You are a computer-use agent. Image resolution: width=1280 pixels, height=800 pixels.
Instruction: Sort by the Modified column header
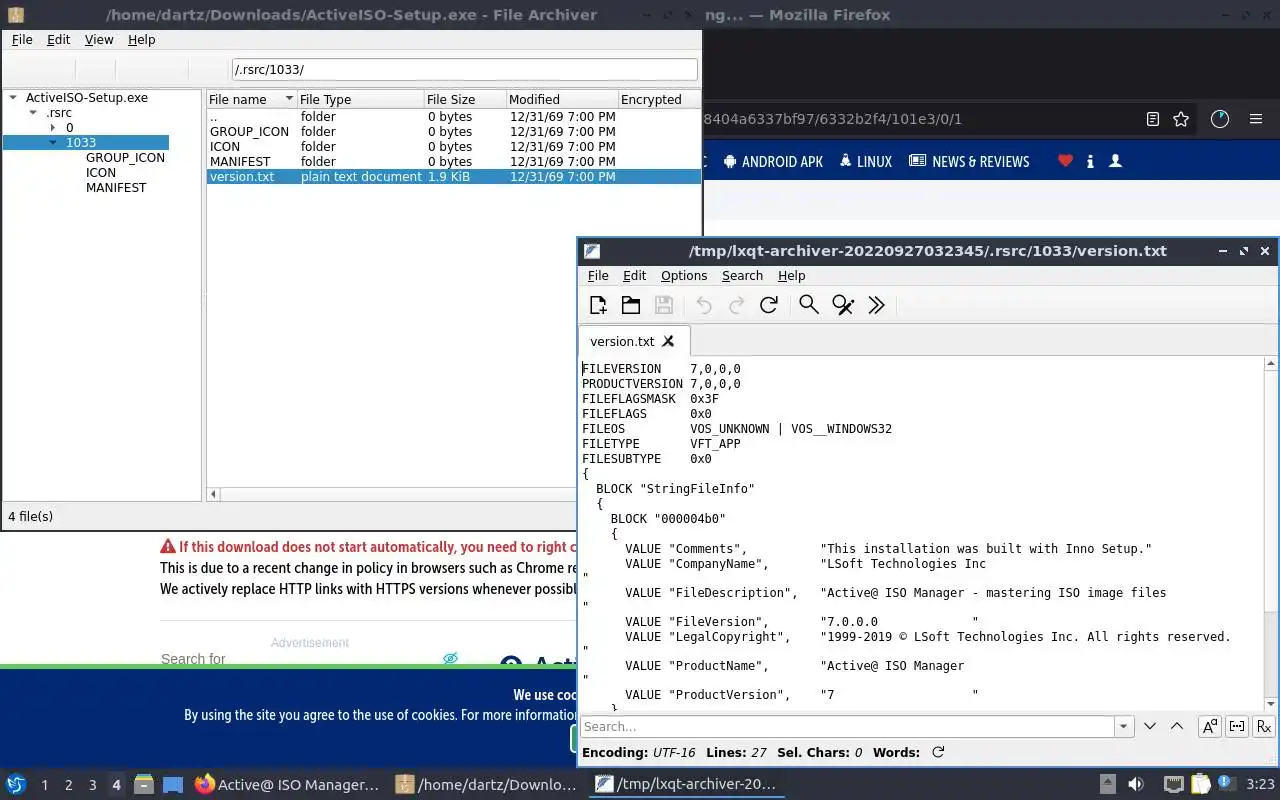point(561,100)
